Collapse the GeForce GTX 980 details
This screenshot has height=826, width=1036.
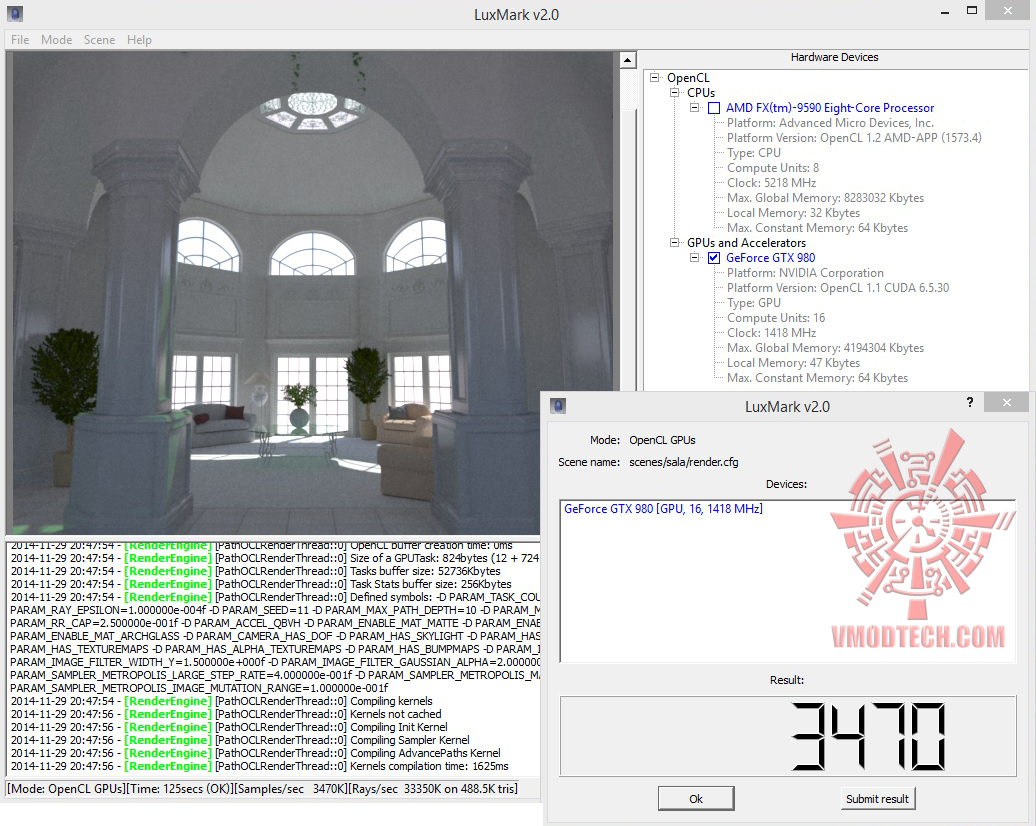tap(694, 258)
